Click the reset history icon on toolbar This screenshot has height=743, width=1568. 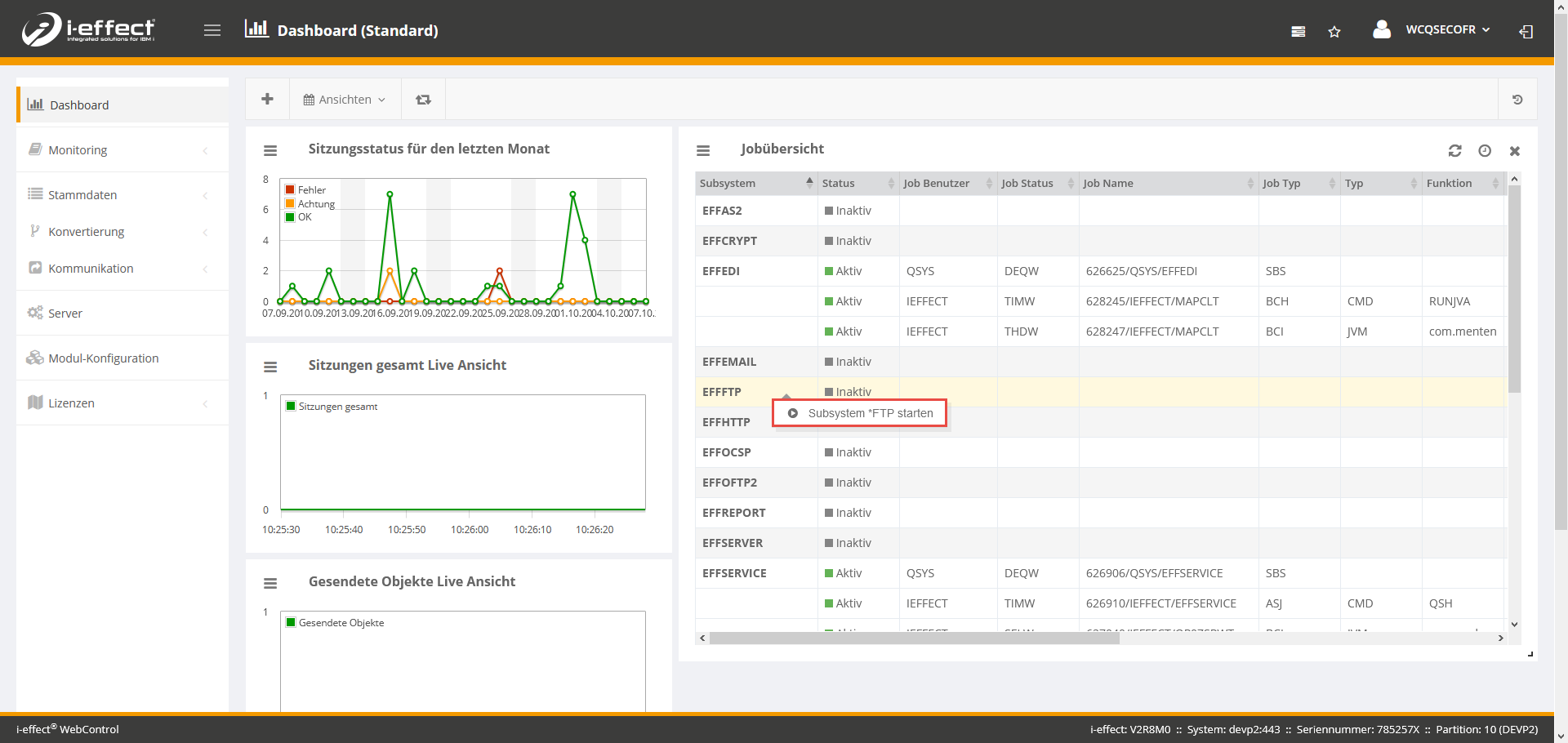[1517, 100]
